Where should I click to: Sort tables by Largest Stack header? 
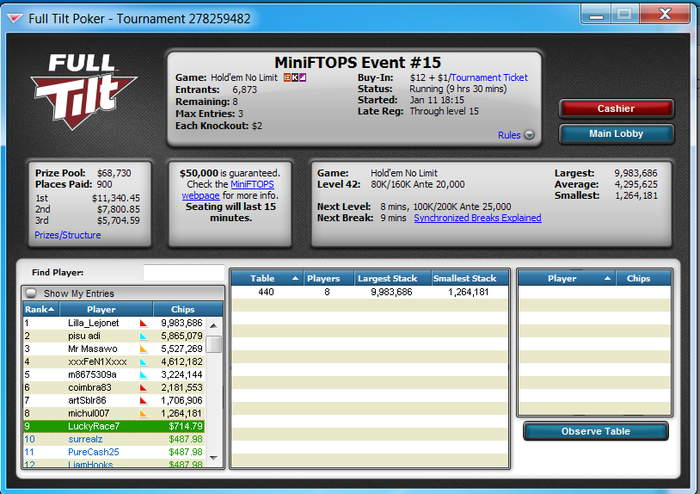pos(392,278)
